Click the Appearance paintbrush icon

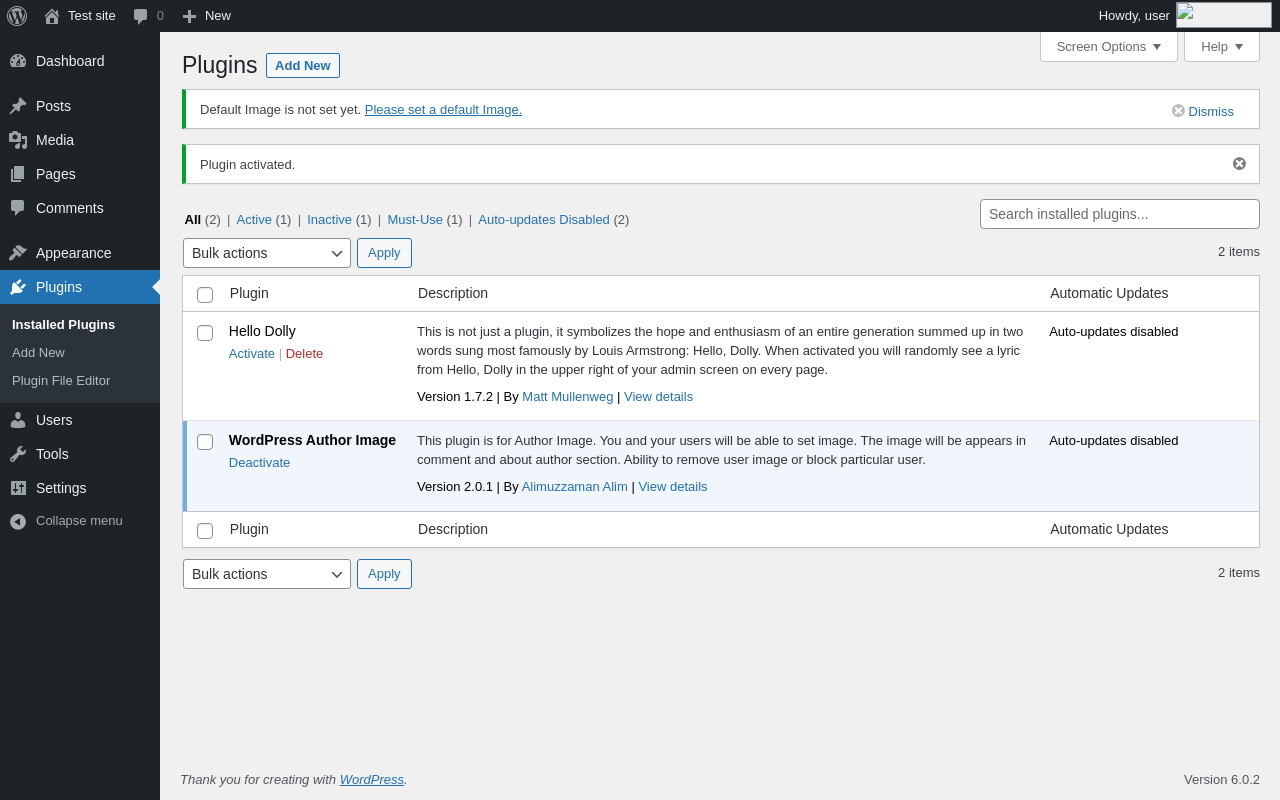tap(18, 253)
